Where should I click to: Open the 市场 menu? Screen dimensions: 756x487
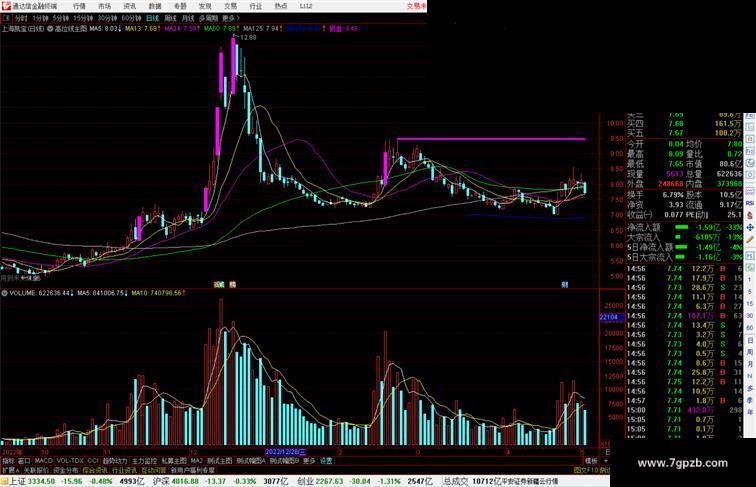pos(105,6)
